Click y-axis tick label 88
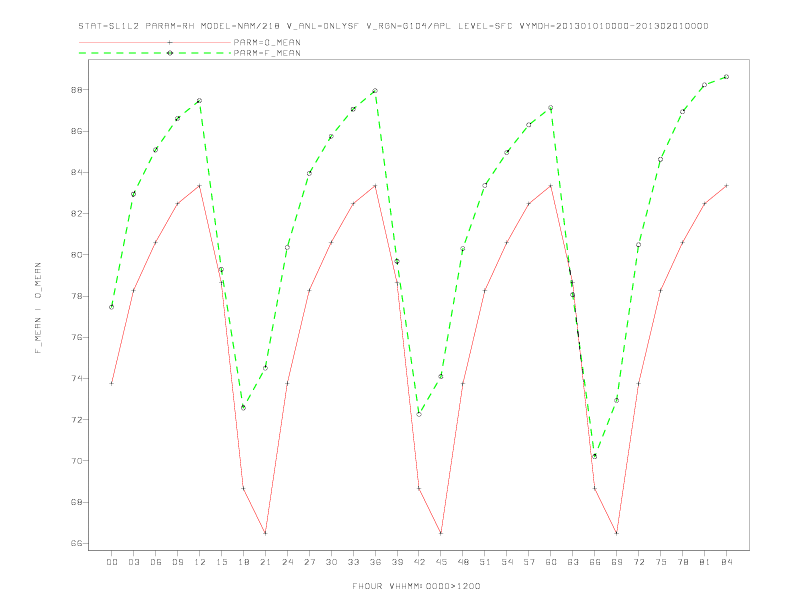792x612 pixels. coord(76,90)
